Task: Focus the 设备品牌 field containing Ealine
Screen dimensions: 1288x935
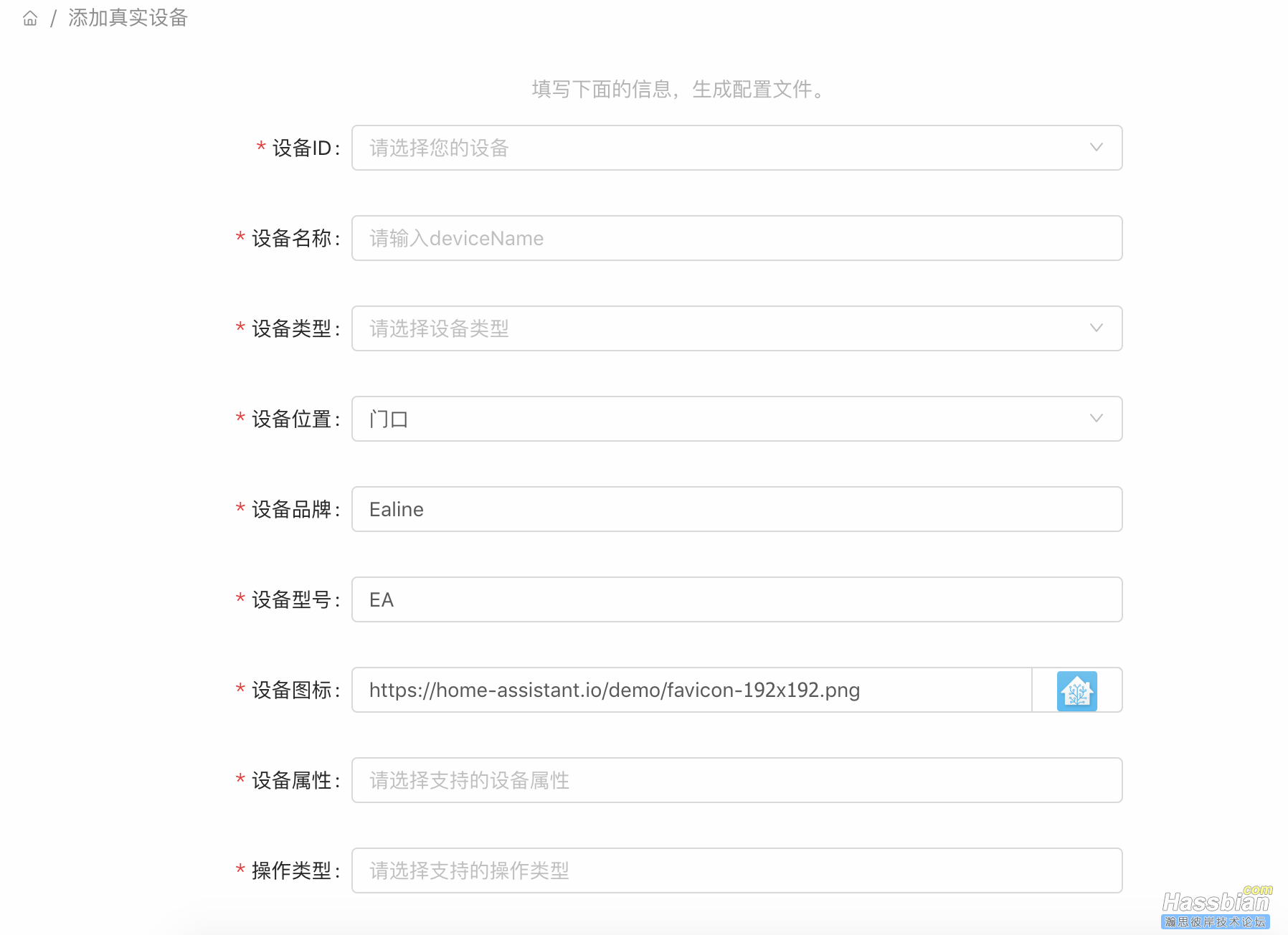Action: coord(737,509)
